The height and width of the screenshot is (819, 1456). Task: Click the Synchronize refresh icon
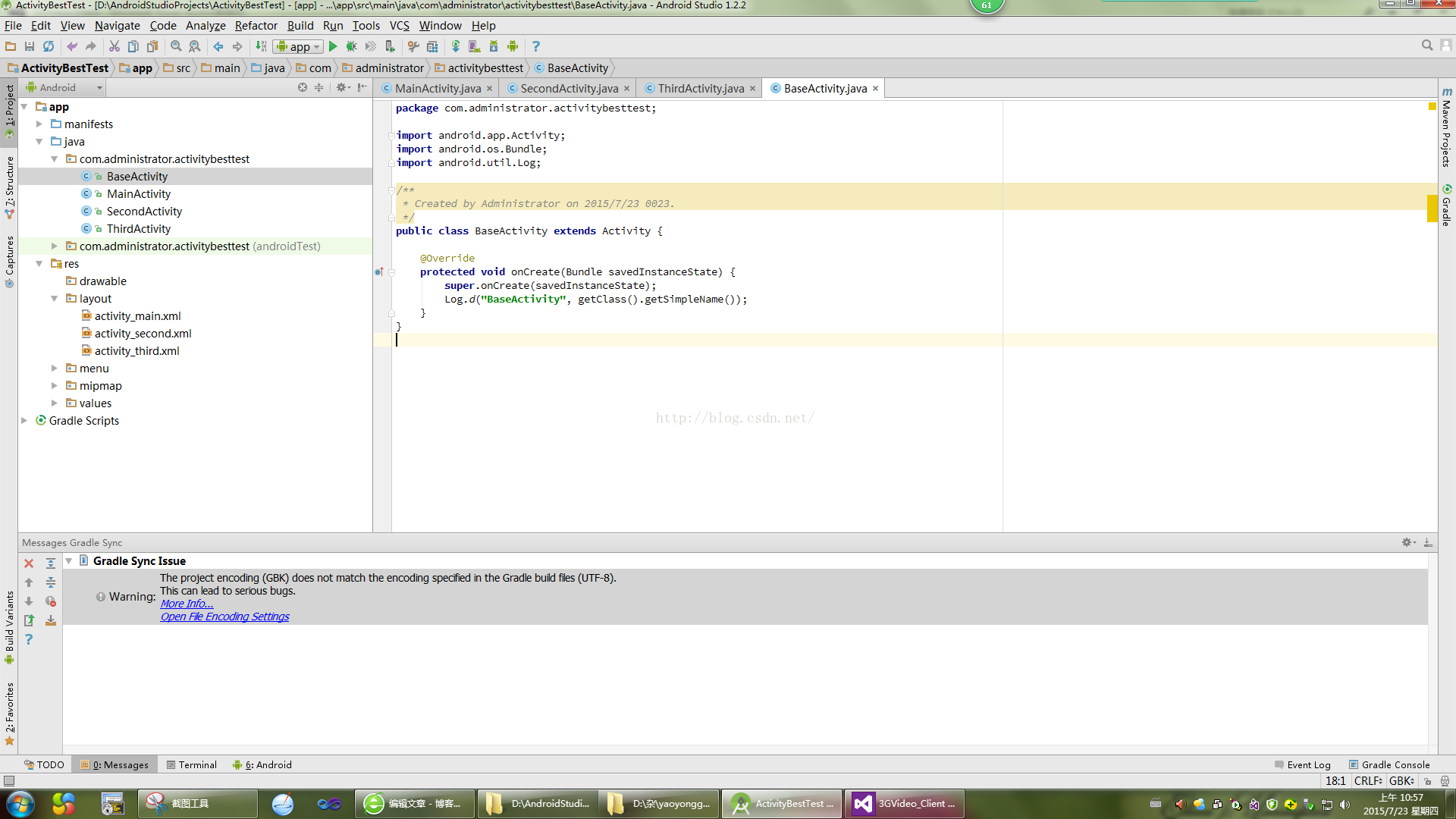pos(49,46)
